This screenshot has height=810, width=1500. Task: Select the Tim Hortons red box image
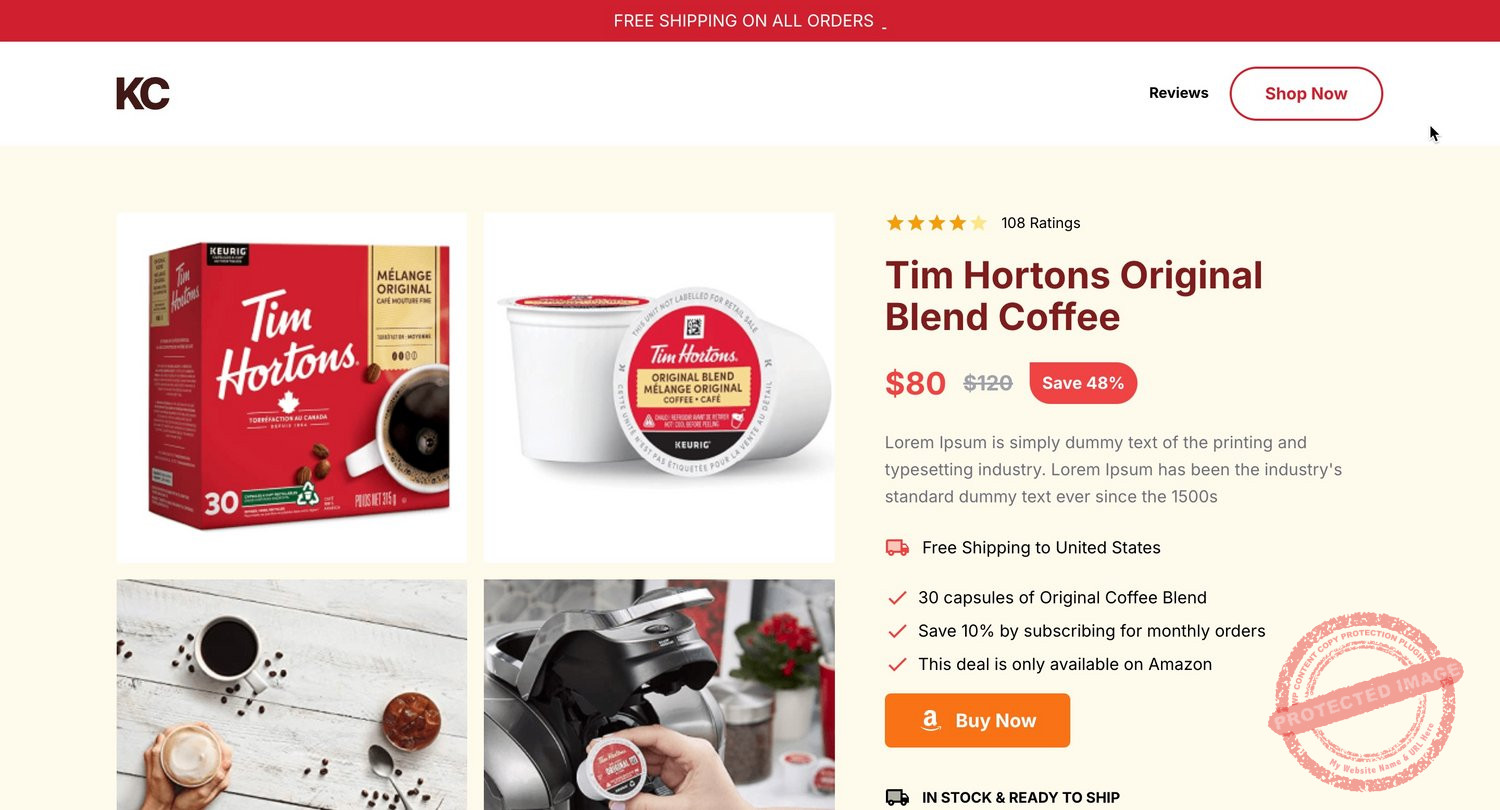(x=292, y=387)
